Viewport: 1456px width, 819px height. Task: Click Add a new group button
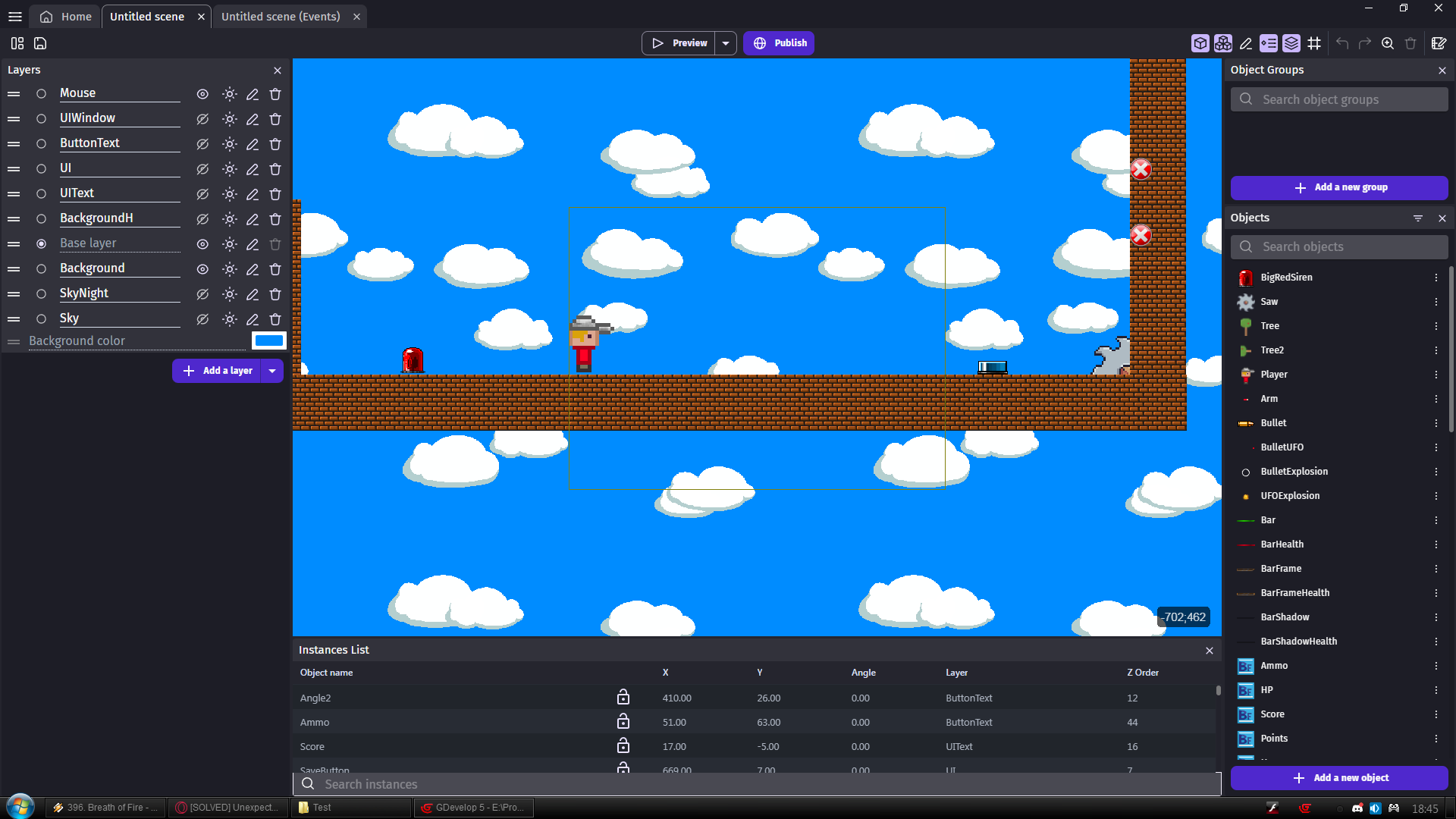[1339, 187]
